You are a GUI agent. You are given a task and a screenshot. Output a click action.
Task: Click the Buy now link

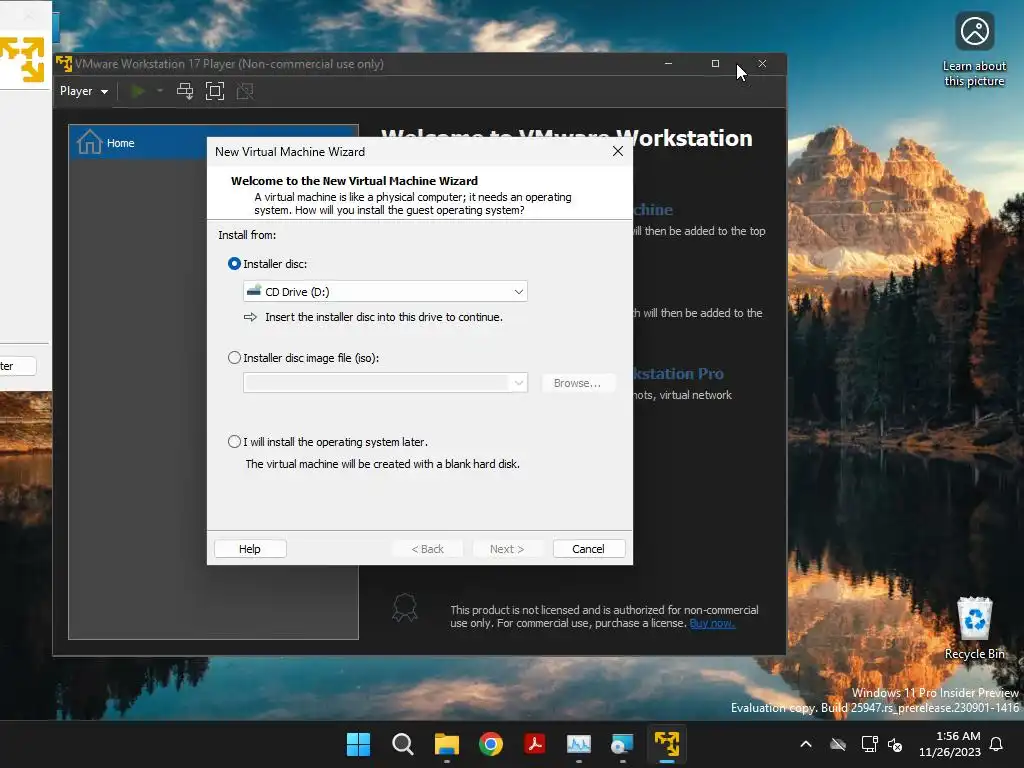point(712,623)
